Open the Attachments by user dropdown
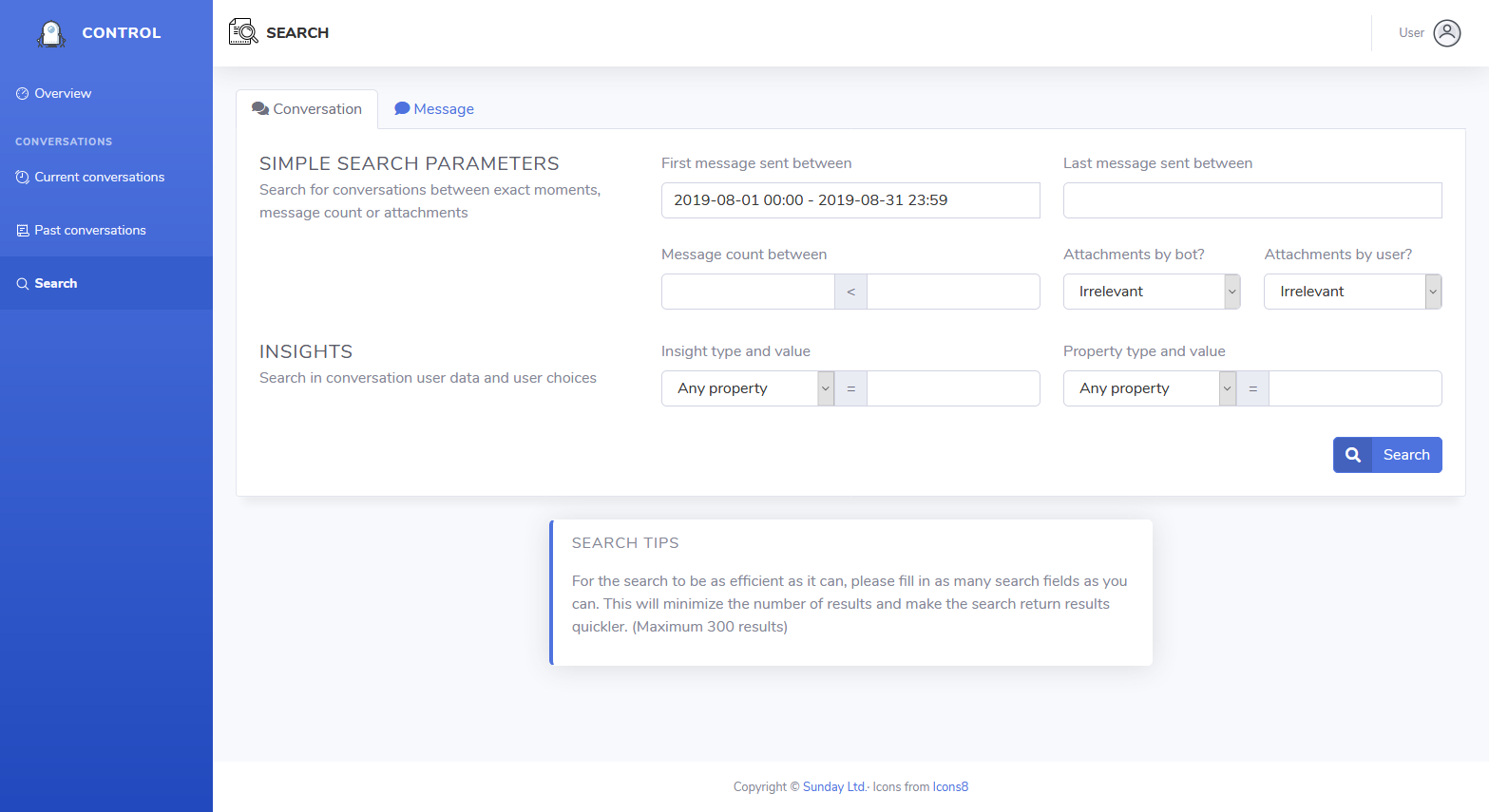The width and height of the screenshot is (1489, 812). 1351,292
